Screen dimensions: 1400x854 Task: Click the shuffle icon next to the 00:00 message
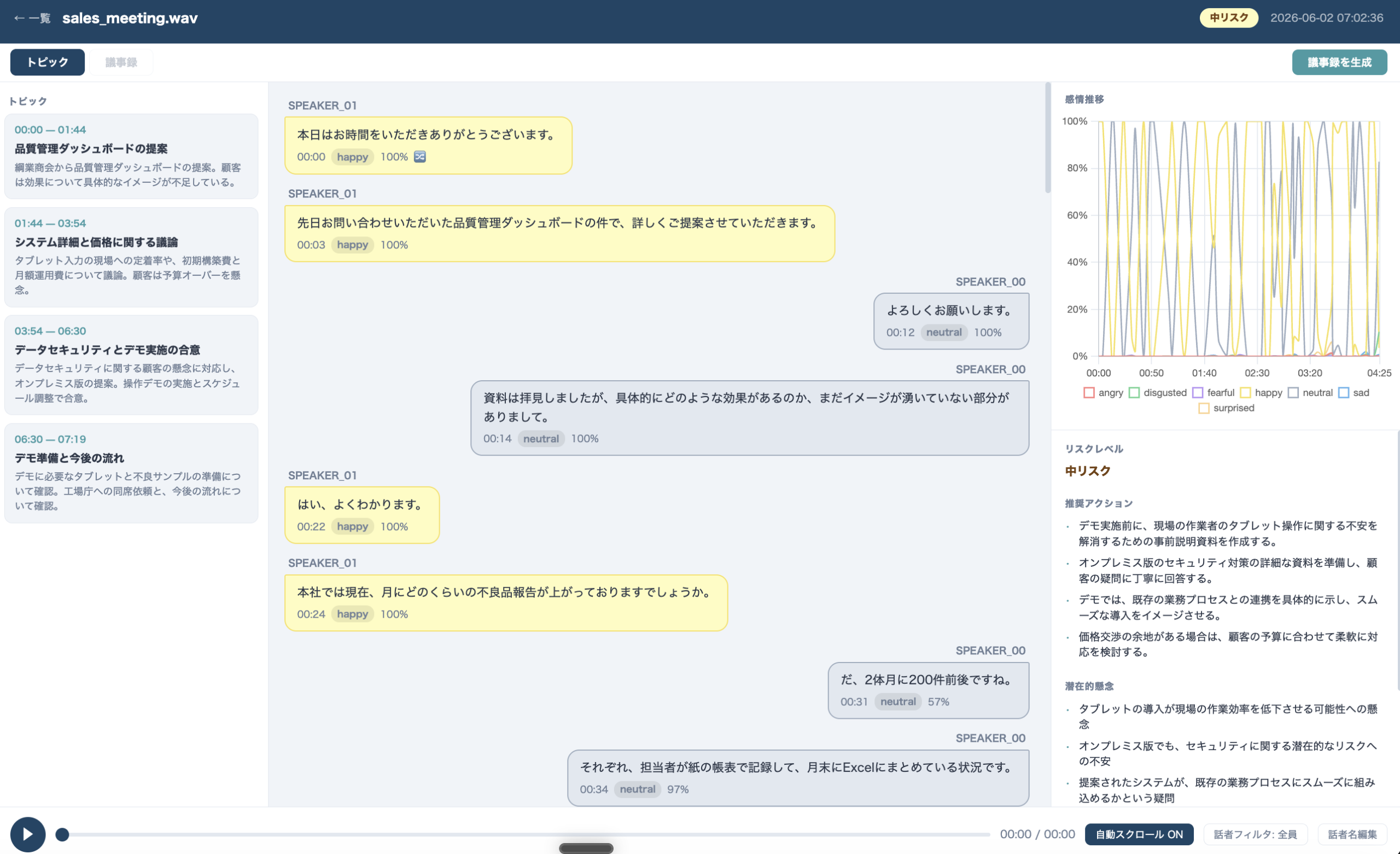420,157
